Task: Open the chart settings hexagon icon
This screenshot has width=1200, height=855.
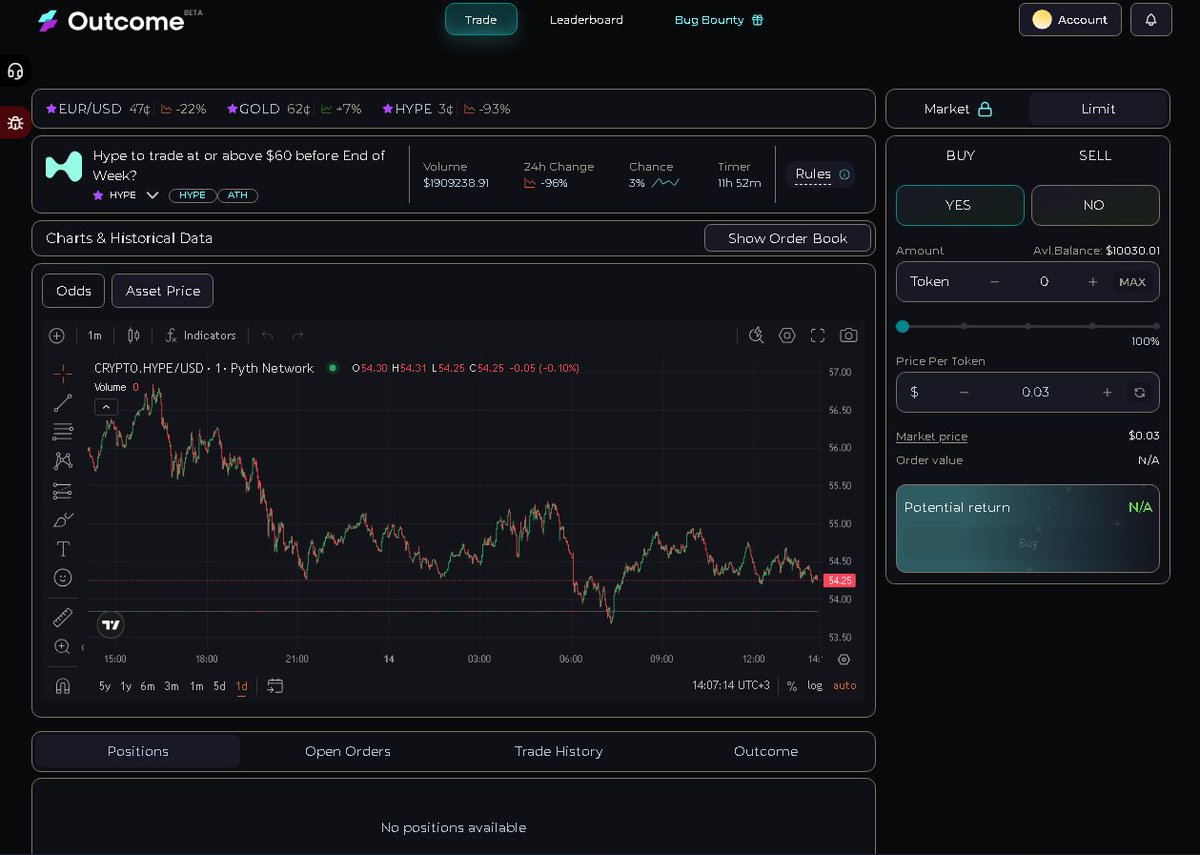Action: [x=787, y=336]
